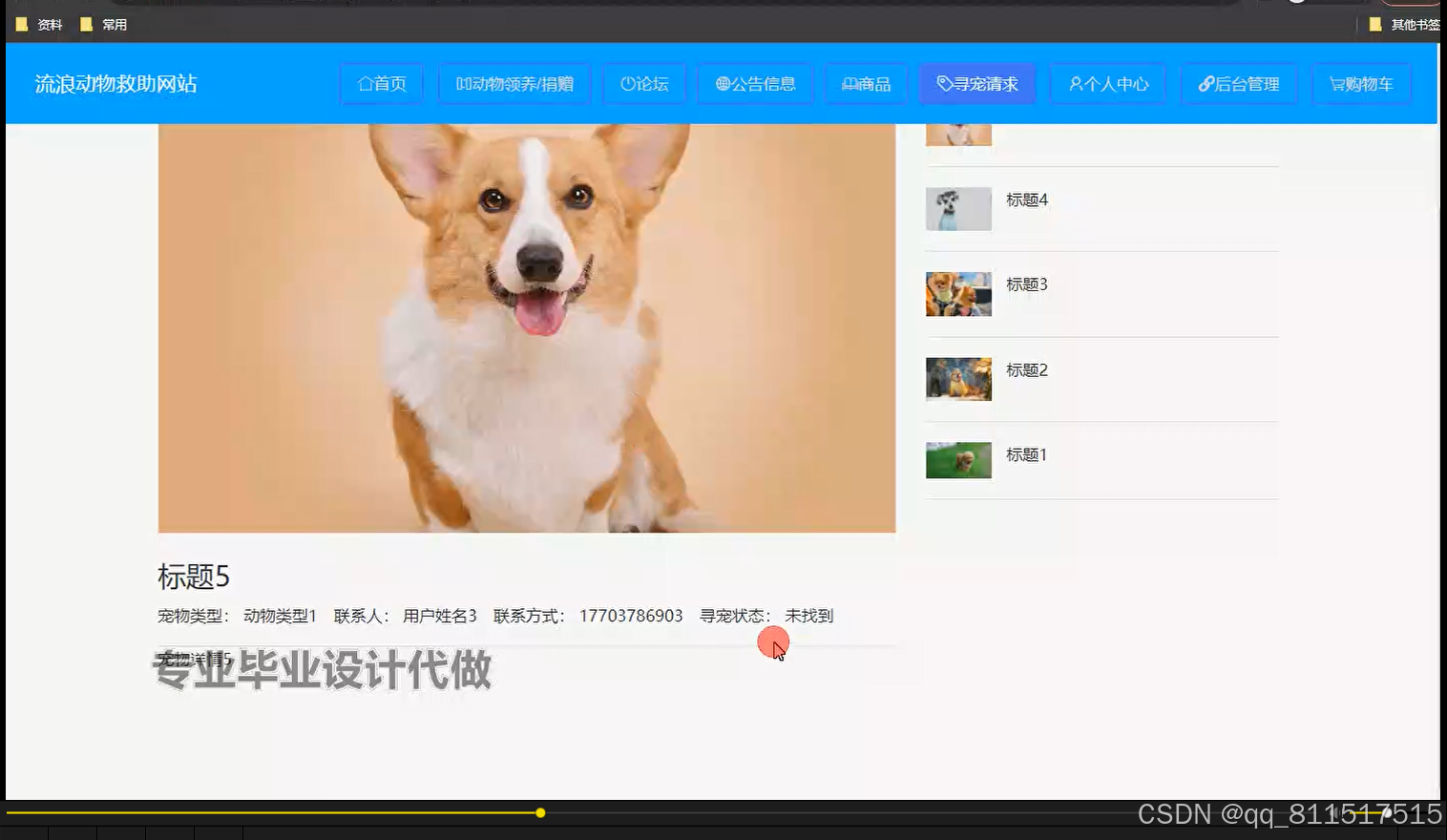Open the 标题4 article link
This screenshot has height=840, width=1447.
pyautogui.click(x=1026, y=199)
